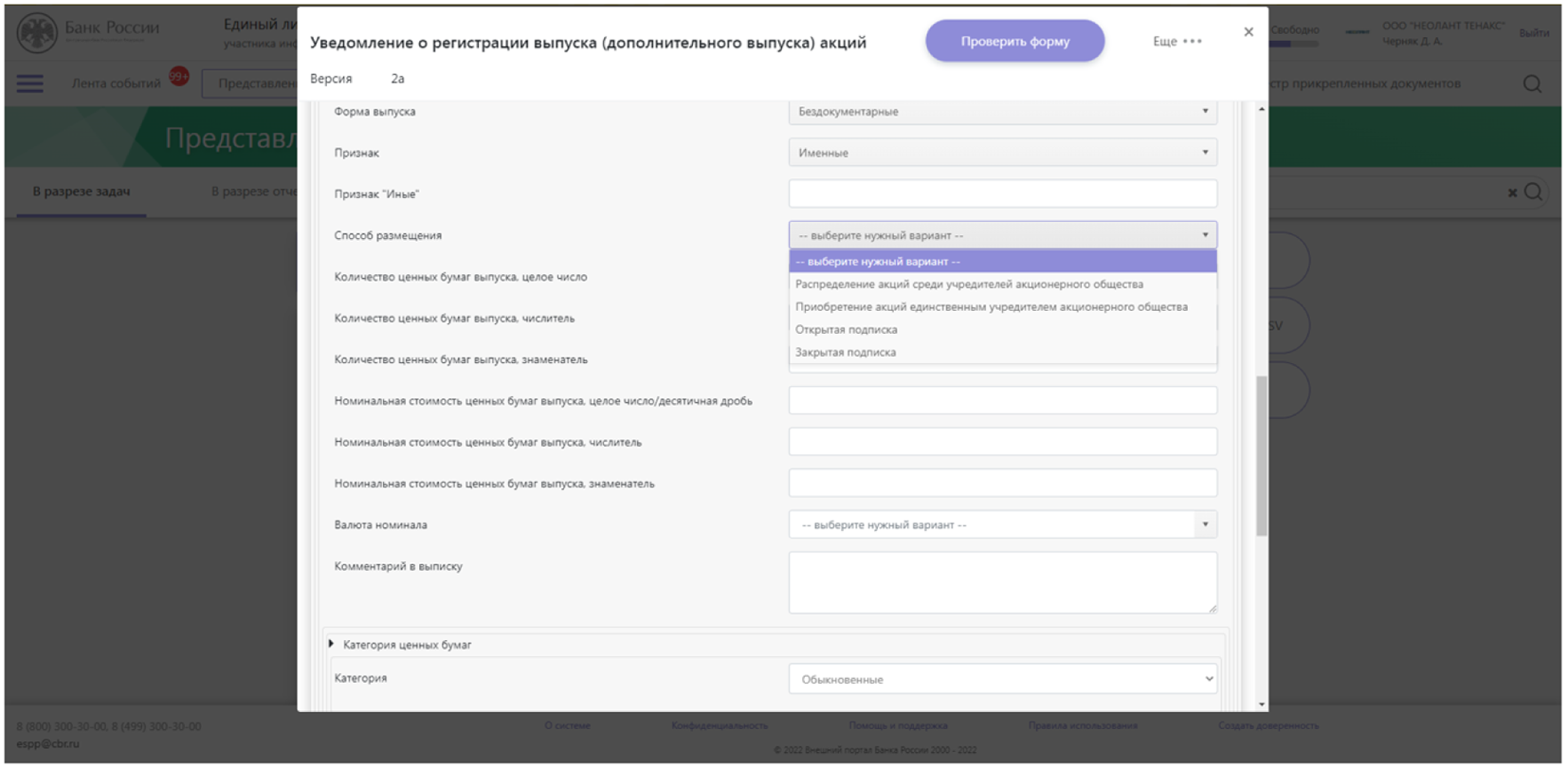Viewport: 1568px width, 768px height.
Task: Open the 'Категория' dropdown with Обыкновенные
Action: [1002, 679]
